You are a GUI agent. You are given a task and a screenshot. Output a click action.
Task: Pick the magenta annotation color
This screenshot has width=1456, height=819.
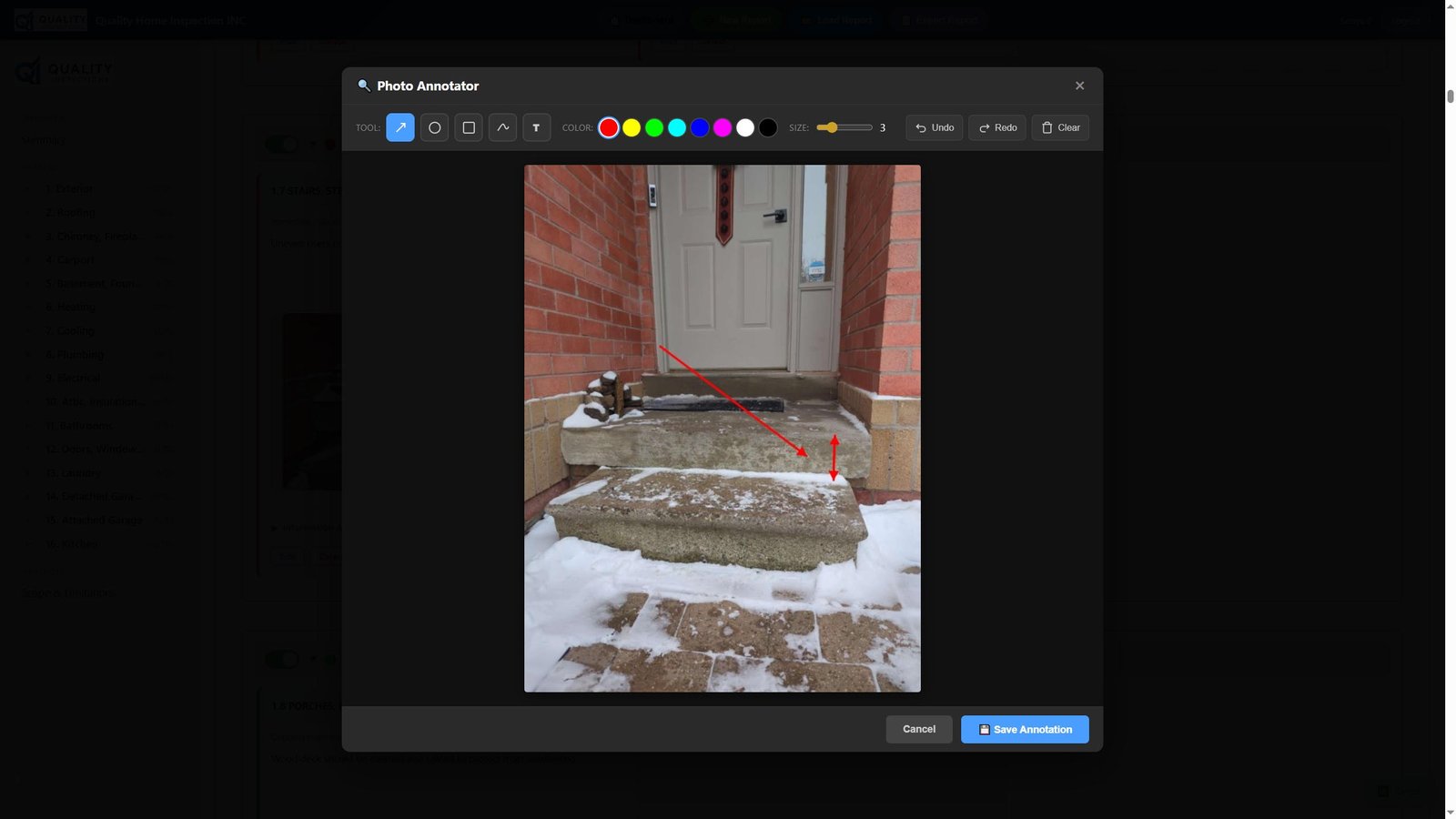pos(721,127)
